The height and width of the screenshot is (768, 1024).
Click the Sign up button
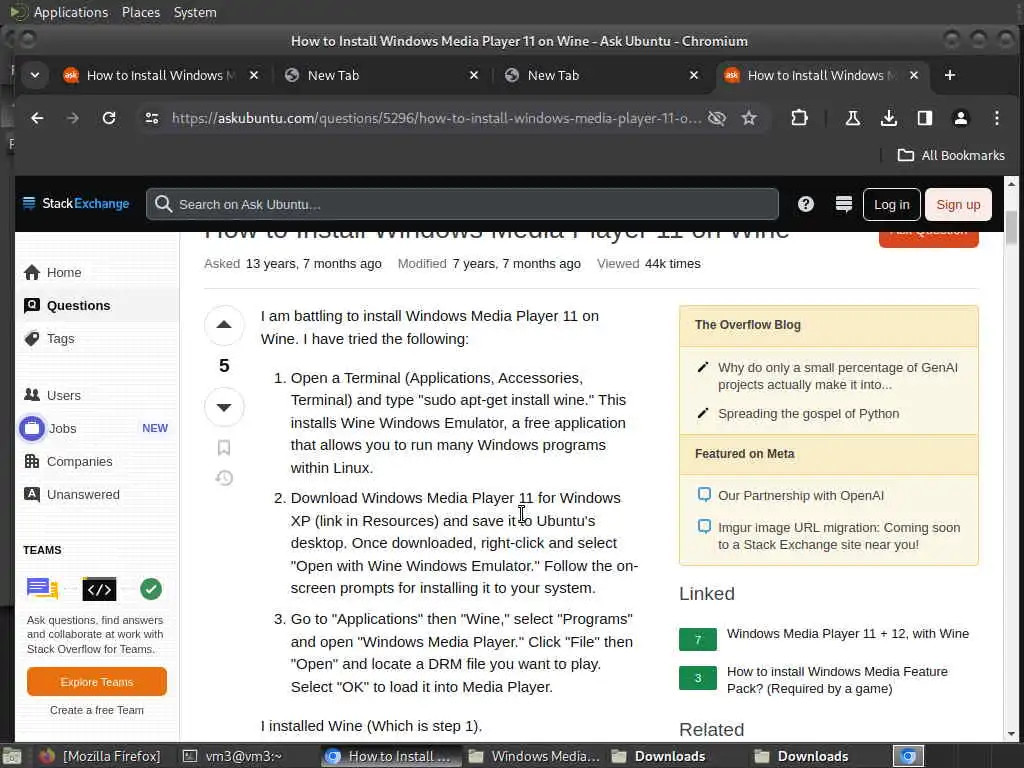[x=958, y=204]
